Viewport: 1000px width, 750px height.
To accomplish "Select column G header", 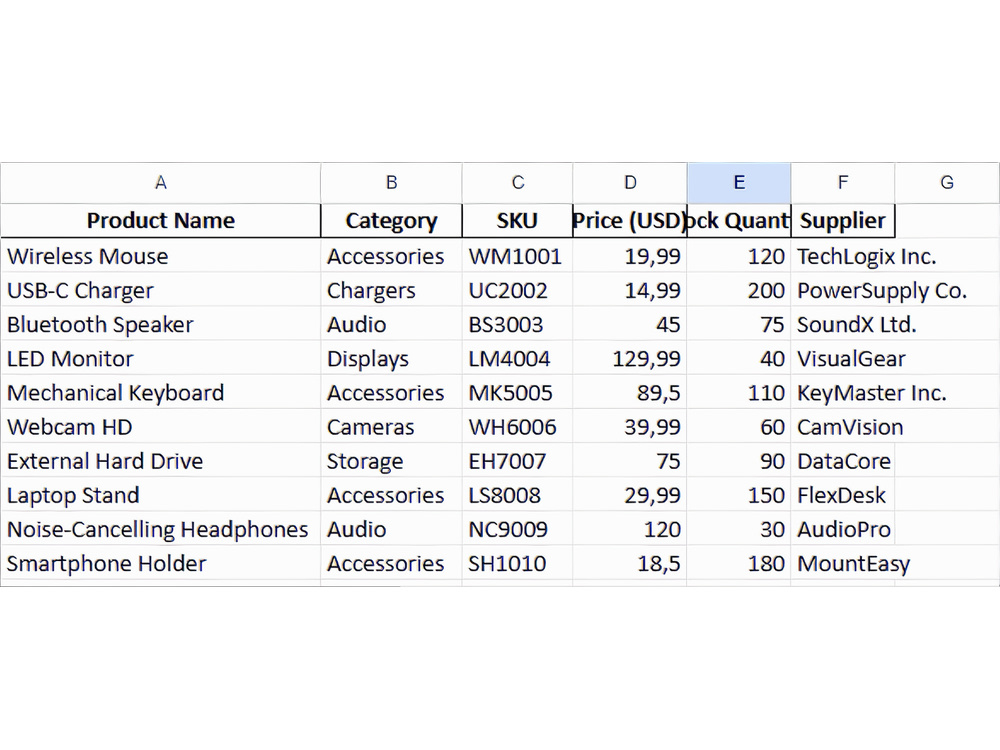I will click(947, 183).
